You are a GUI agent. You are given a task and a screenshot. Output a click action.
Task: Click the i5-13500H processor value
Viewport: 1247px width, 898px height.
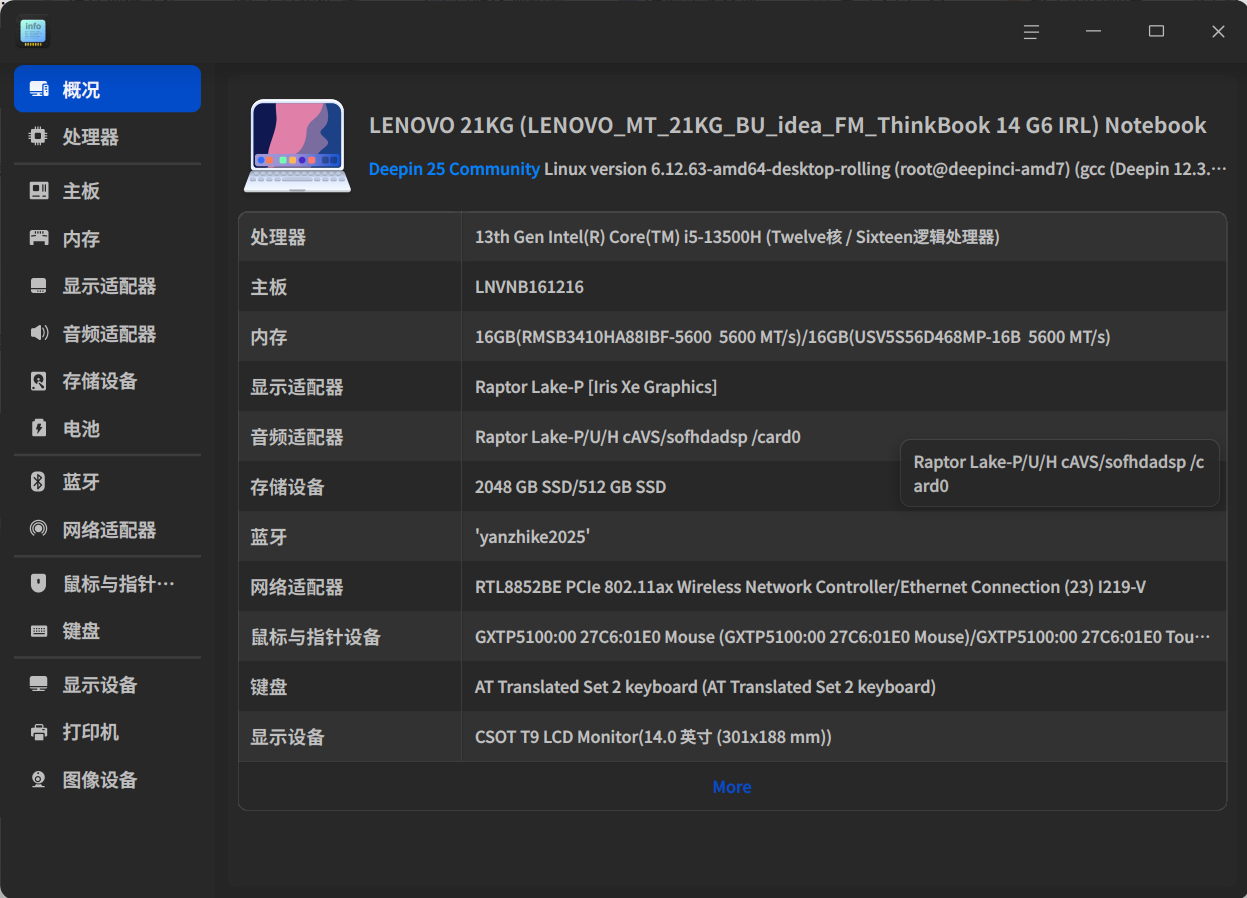[x=737, y=237]
